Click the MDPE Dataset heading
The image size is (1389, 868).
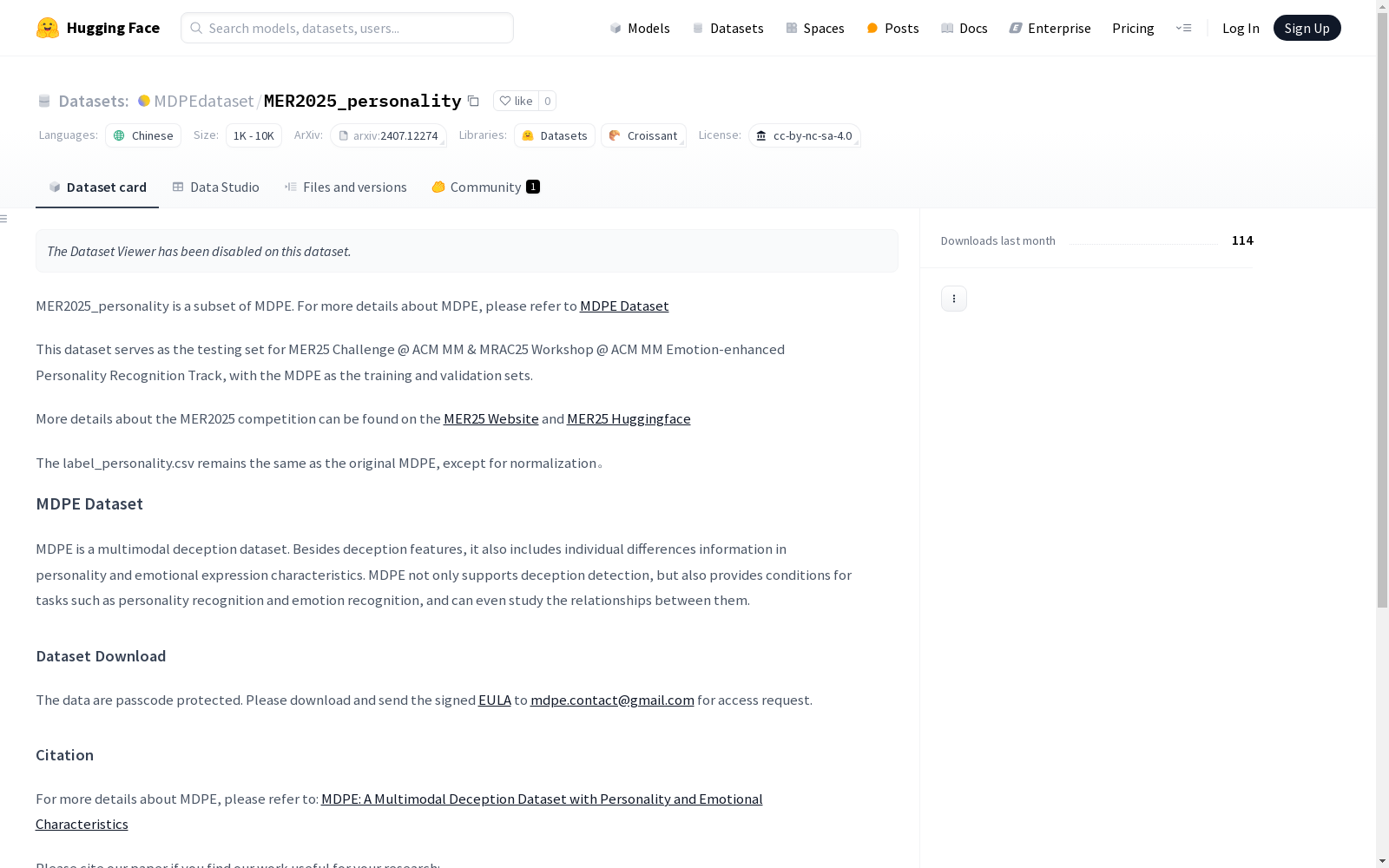(x=89, y=503)
